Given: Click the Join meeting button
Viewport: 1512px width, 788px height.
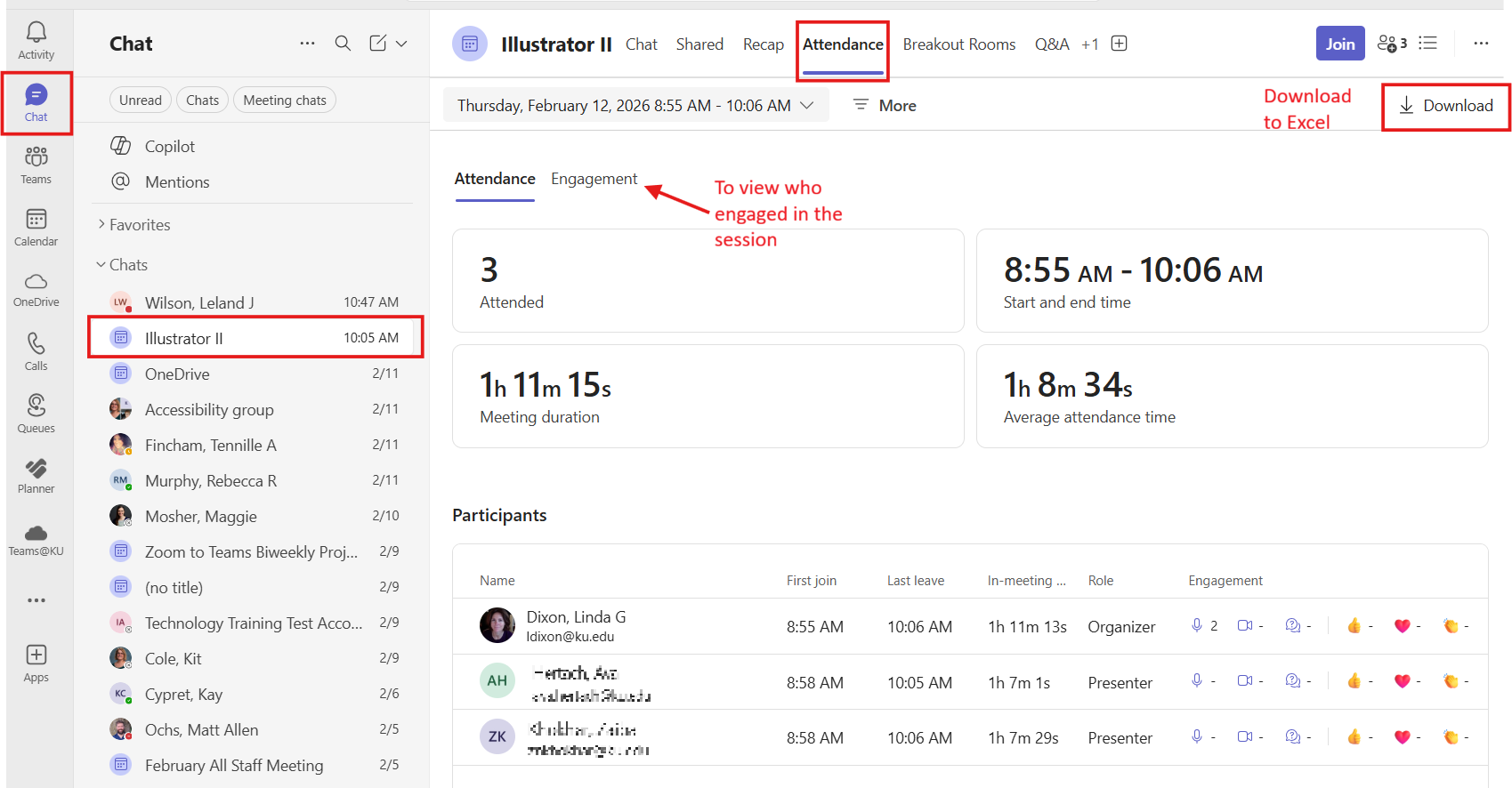Looking at the screenshot, I should tap(1339, 44).
